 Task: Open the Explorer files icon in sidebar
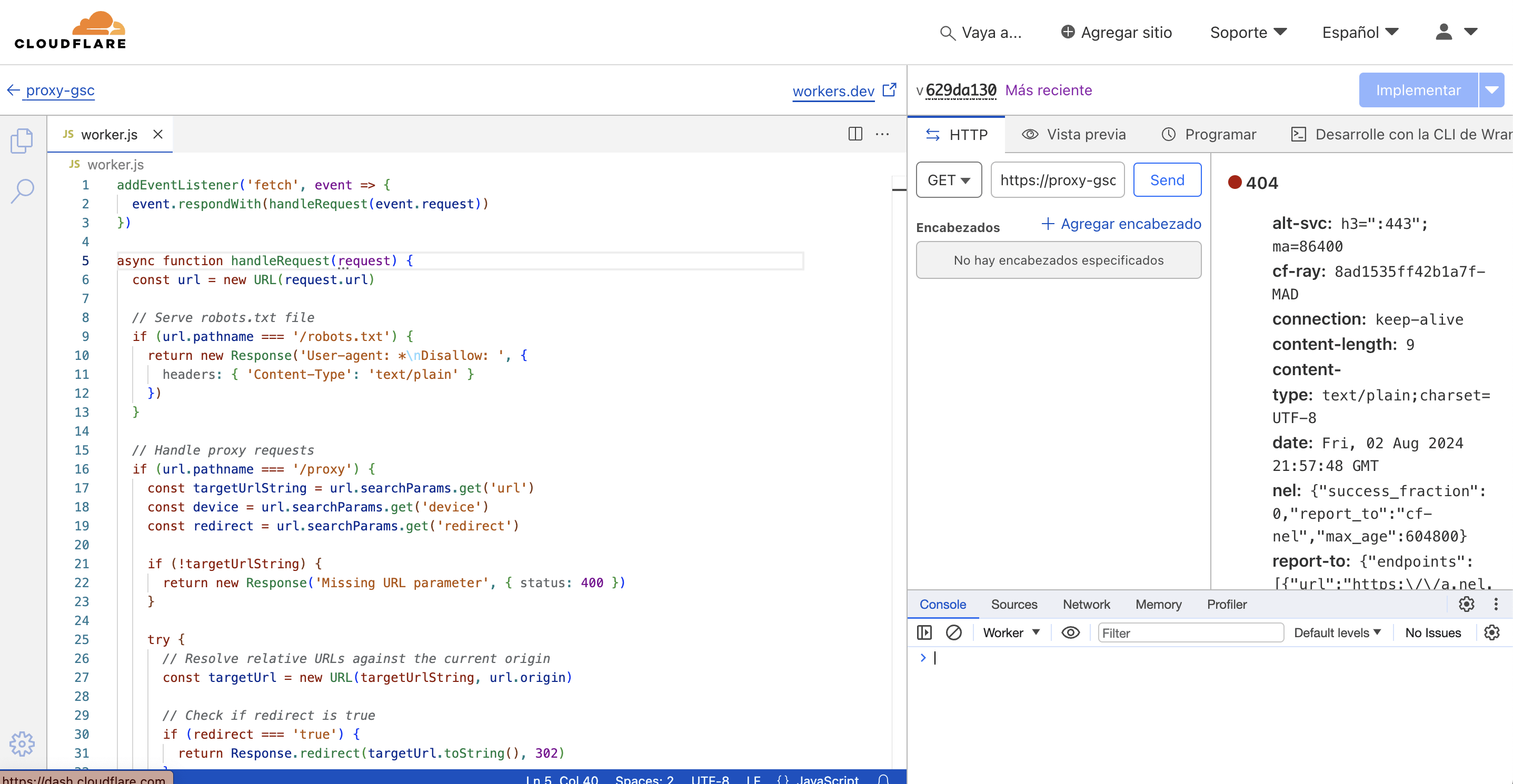point(22,140)
